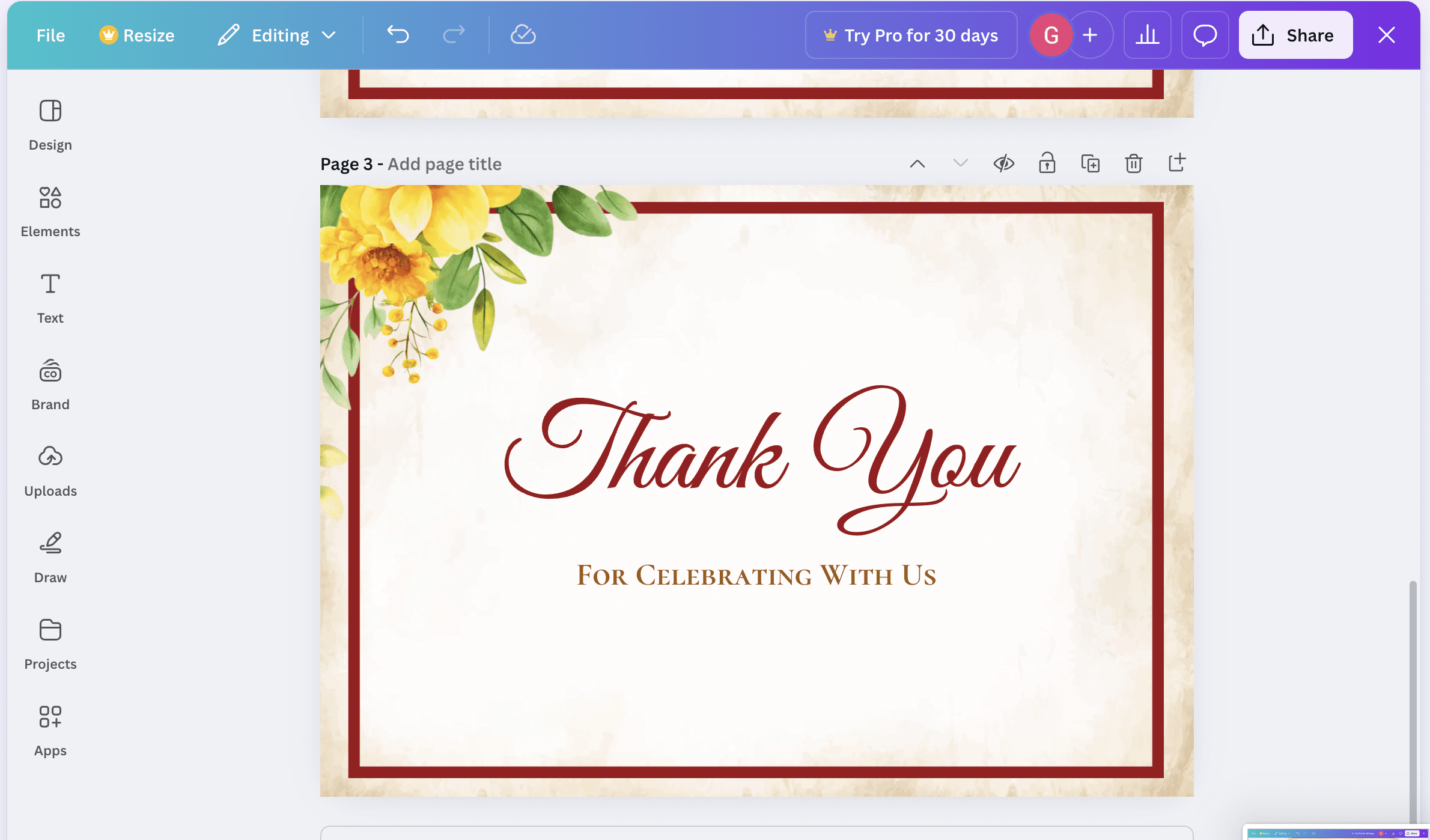Move Page 3 up with chevron
This screenshot has height=840, width=1430.
click(x=917, y=163)
